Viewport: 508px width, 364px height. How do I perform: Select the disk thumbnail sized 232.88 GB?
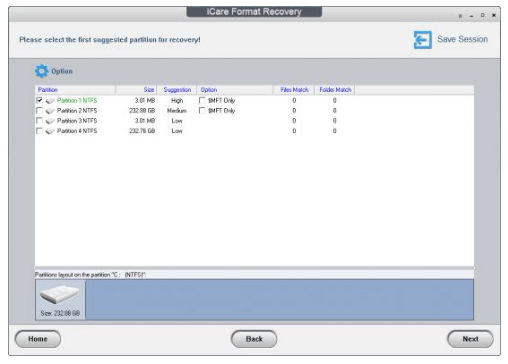[60, 300]
